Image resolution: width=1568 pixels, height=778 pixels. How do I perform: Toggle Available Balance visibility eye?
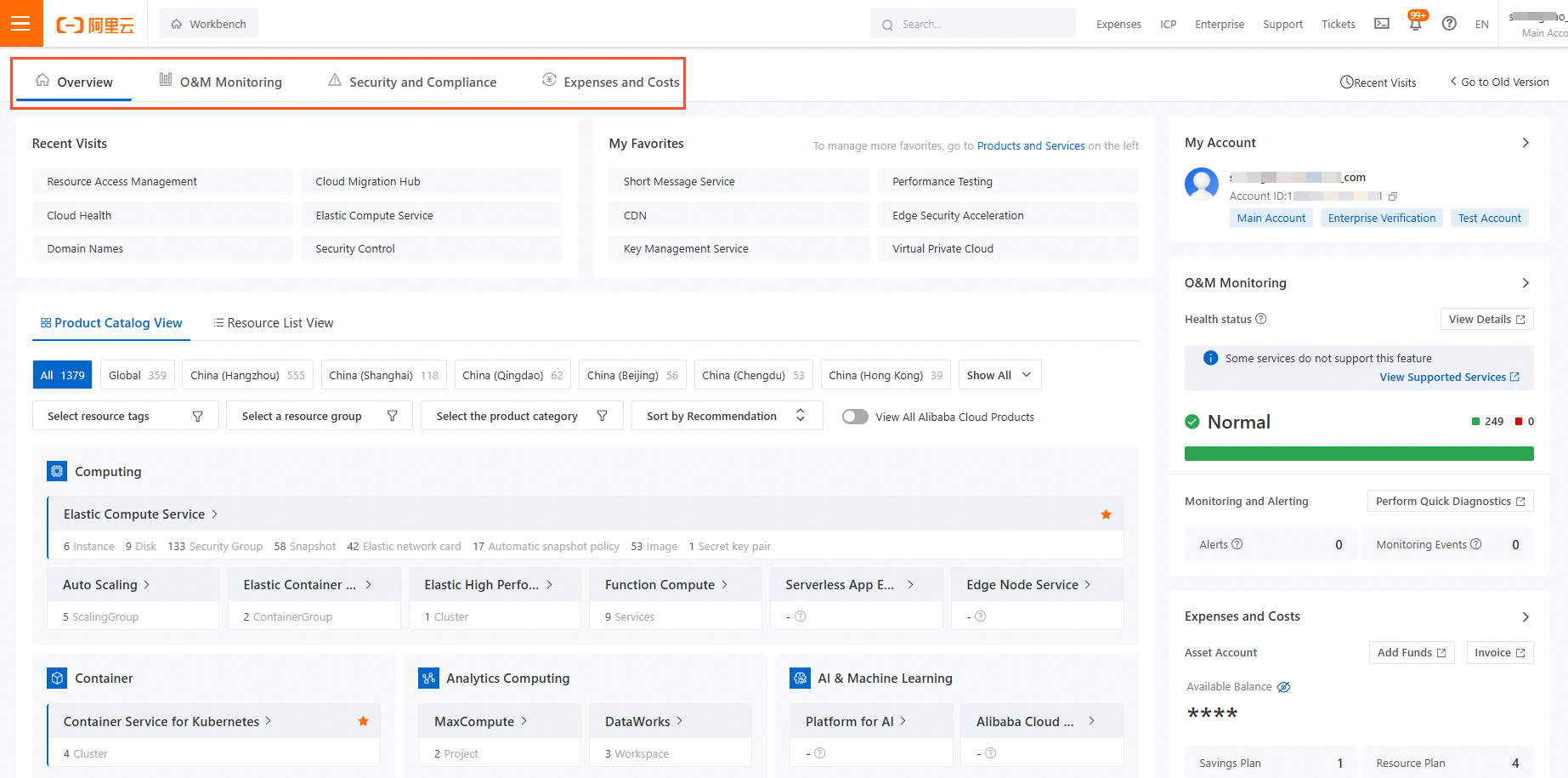point(1284,687)
